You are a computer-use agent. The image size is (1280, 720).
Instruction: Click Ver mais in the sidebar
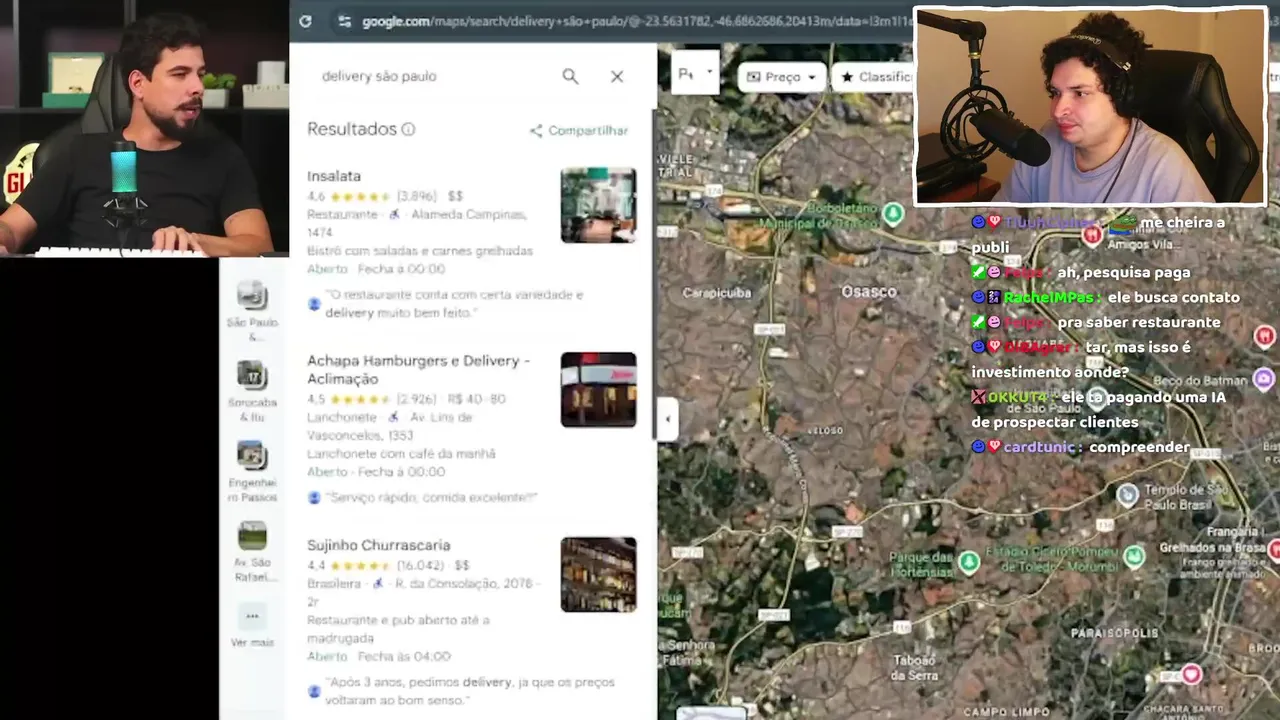pyautogui.click(x=252, y=625)
